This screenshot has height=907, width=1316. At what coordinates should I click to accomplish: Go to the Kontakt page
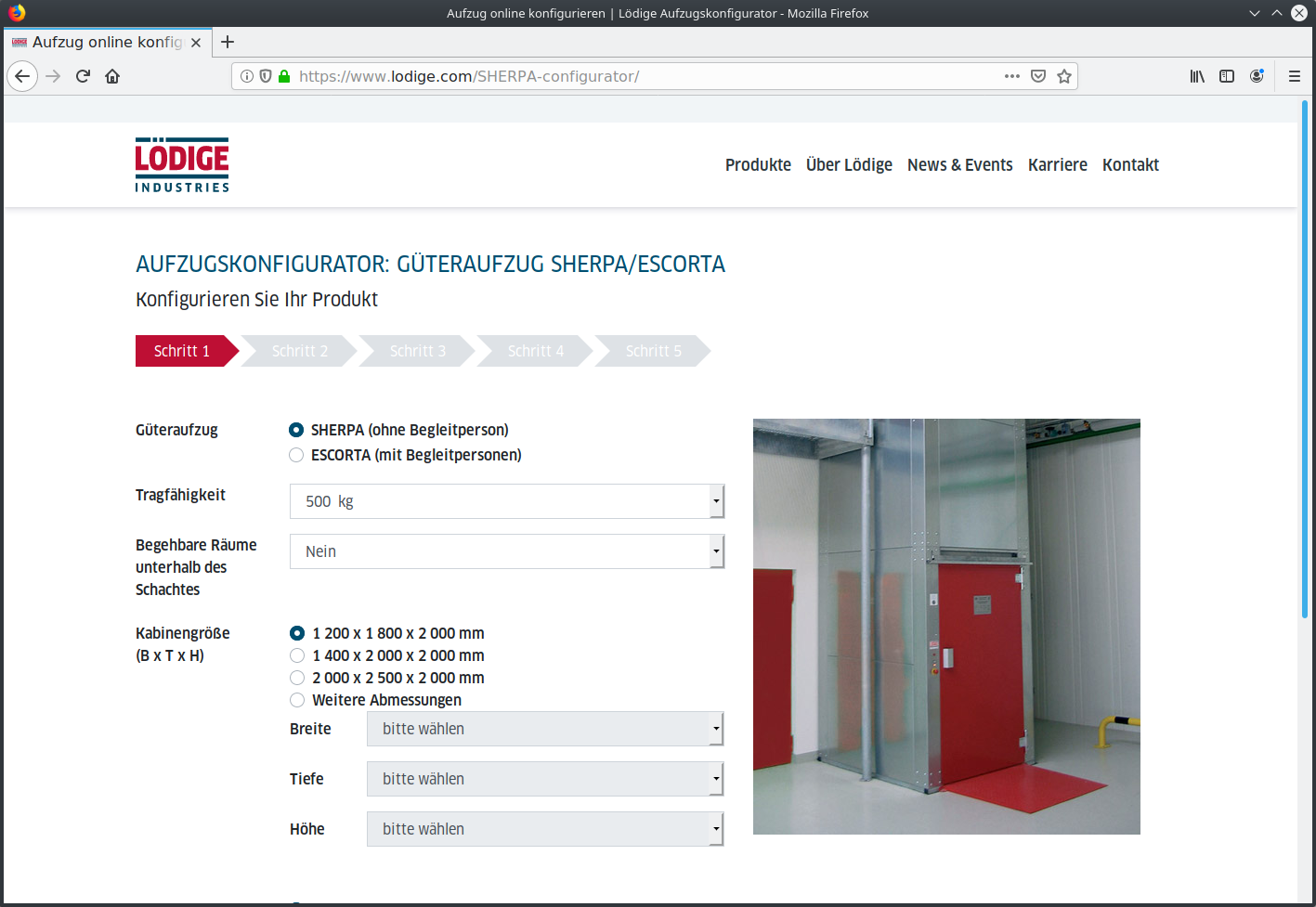(x=1130, y=165)
